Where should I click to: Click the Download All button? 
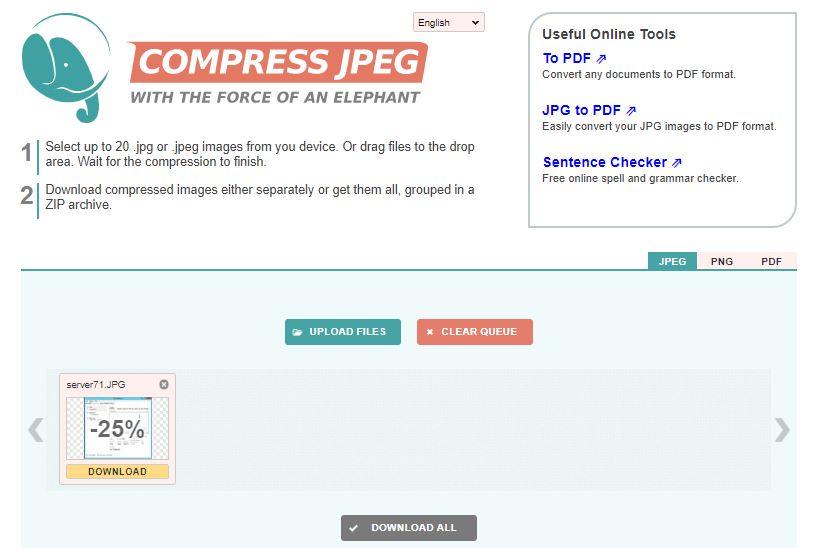[x=408, y=528]
